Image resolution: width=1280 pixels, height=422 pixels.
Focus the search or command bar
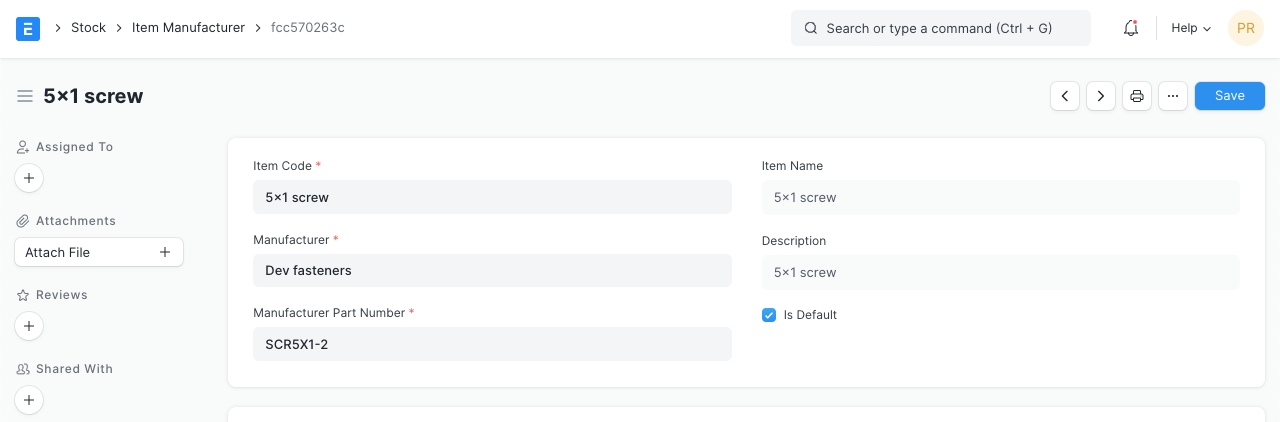click(x=940, y=28)
